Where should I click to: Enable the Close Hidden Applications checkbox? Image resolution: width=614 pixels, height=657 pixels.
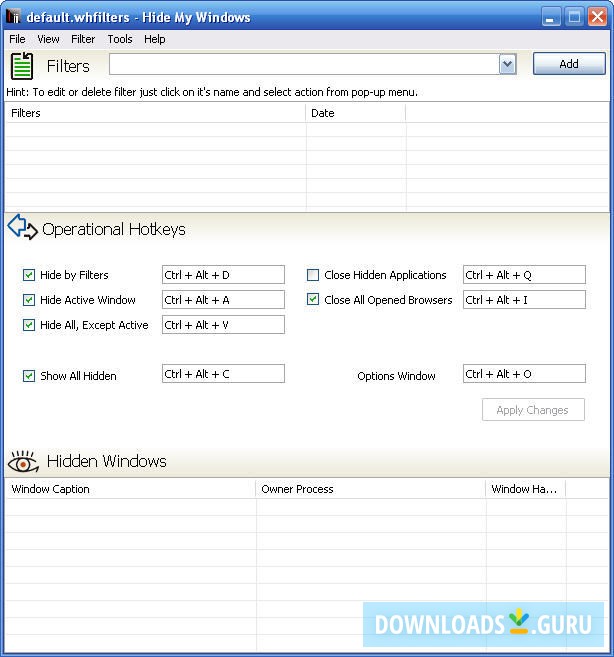pyautogui.click(x=313, y=275)
